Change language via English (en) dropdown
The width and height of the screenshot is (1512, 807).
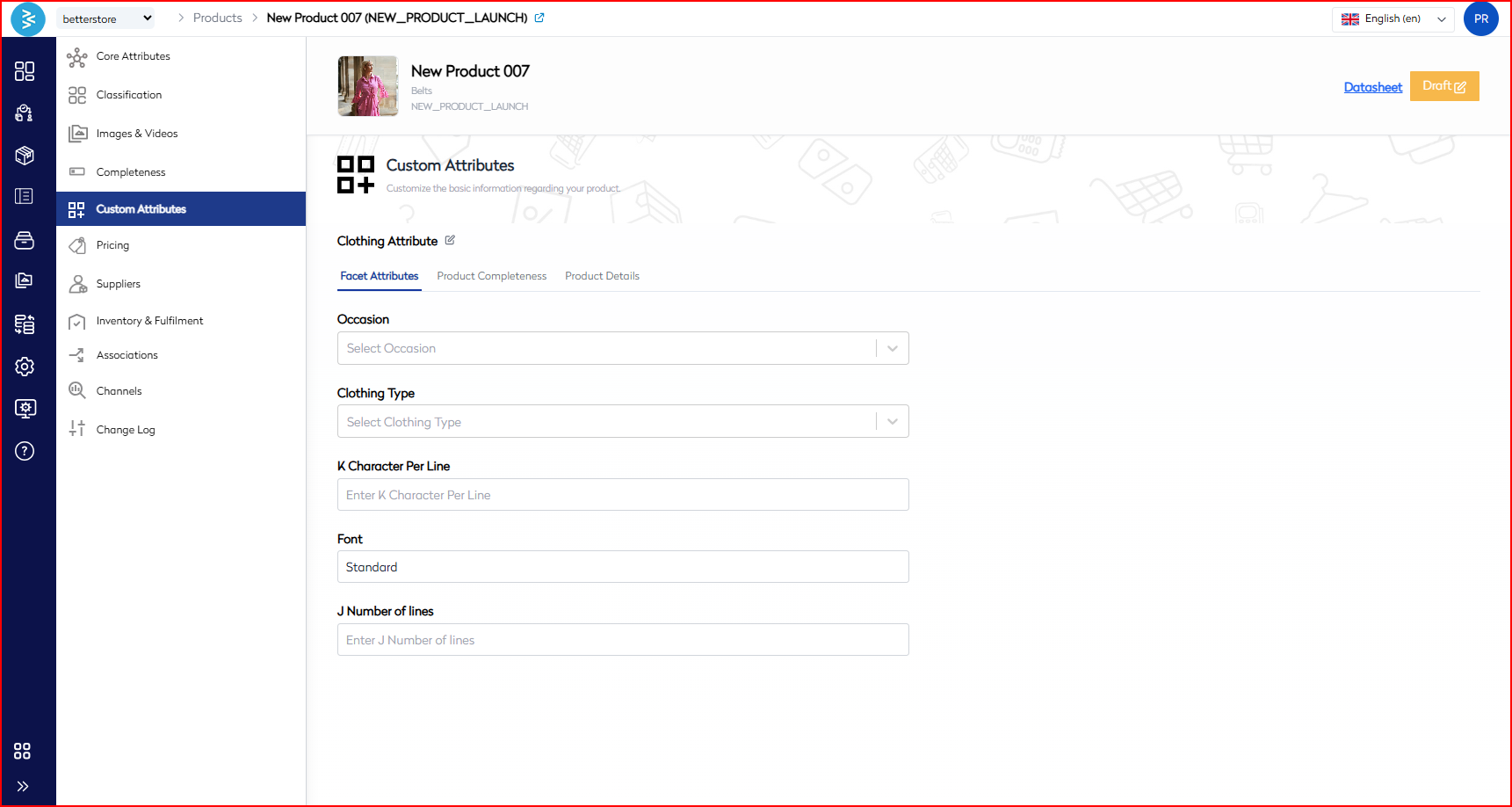[1393, 18]
